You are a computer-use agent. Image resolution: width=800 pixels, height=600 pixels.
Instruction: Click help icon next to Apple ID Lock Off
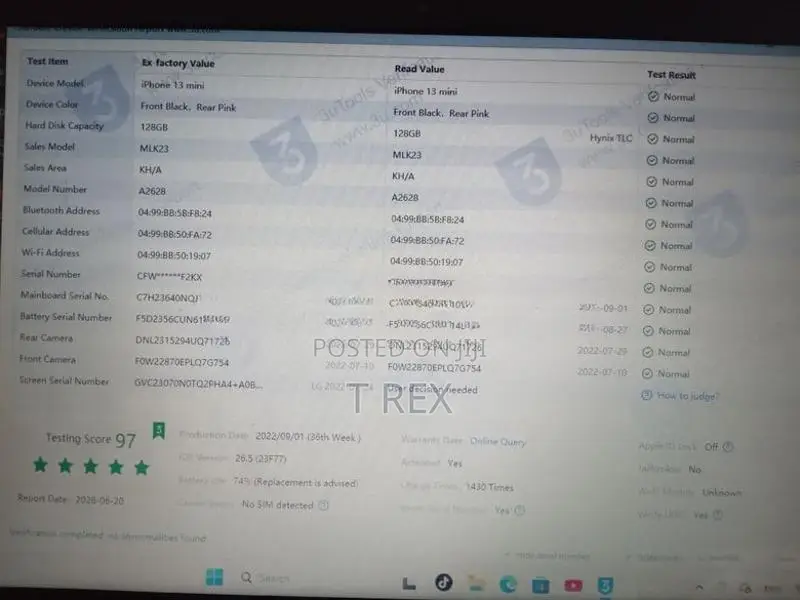(x=728, y=447)
